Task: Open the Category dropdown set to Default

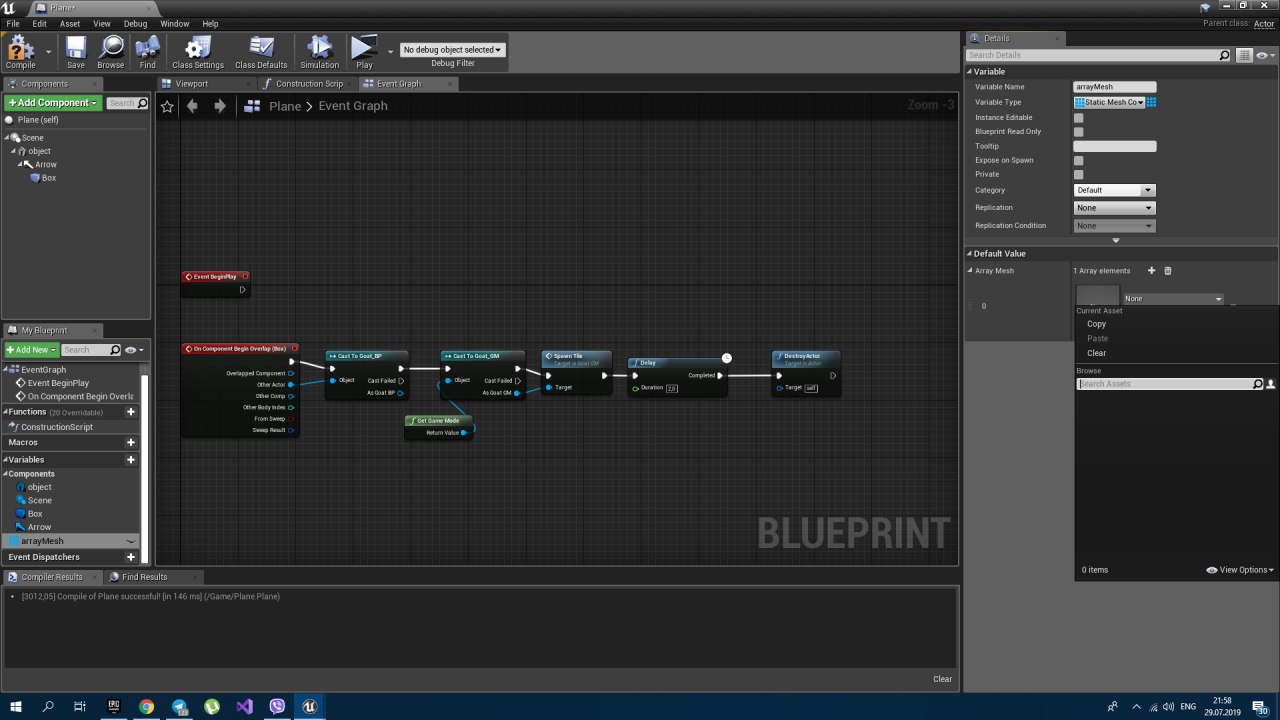Action: coord(1114,190)
